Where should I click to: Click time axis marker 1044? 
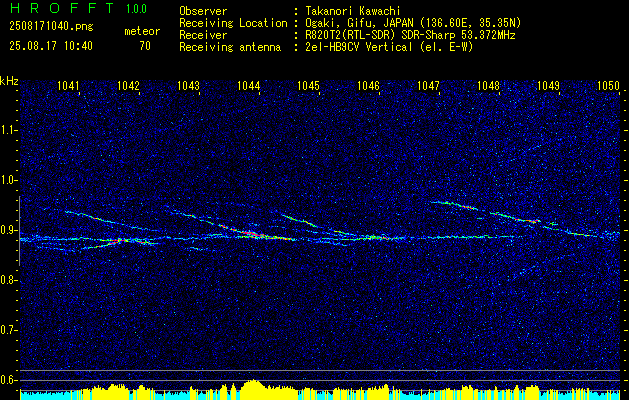[249, 85]
